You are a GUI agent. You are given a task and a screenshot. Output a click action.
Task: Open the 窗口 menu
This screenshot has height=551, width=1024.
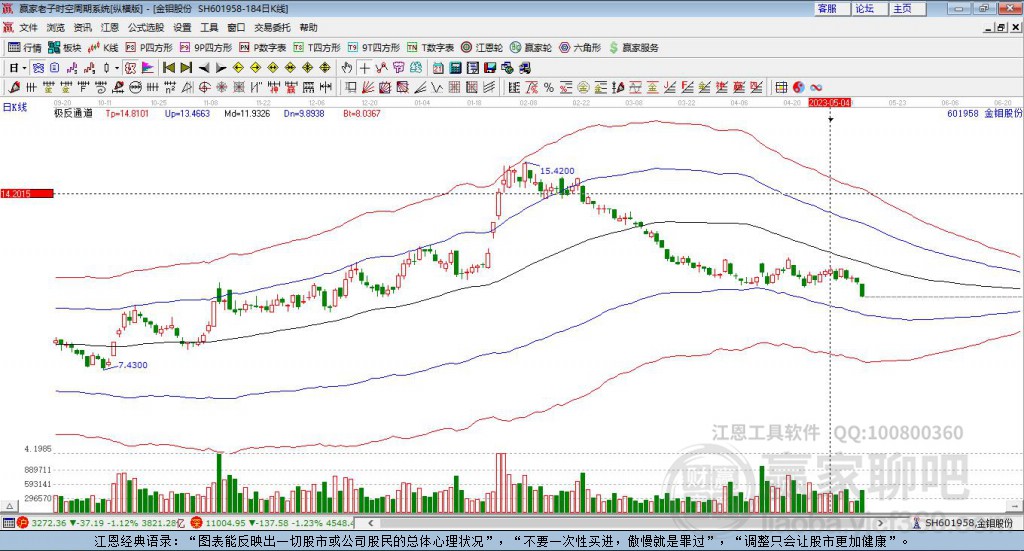pos(236,27)
